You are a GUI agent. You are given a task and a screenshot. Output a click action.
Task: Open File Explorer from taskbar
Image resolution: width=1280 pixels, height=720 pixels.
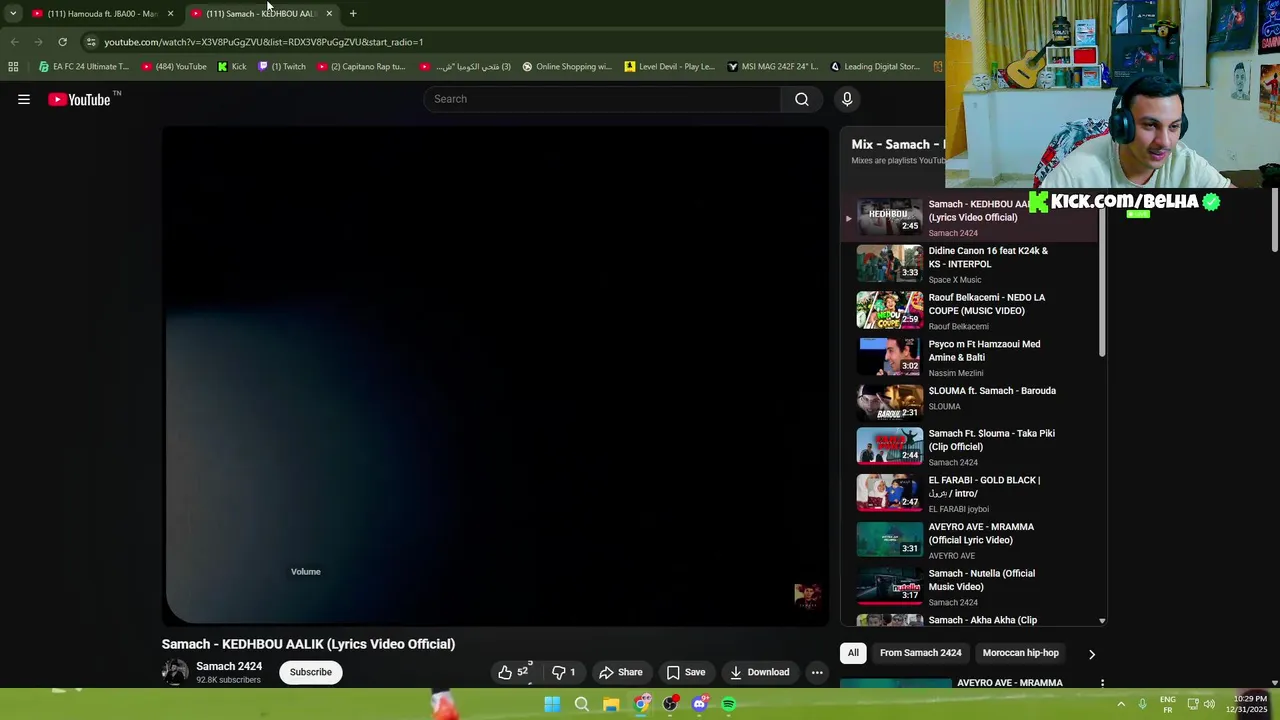tap(611, 704)
